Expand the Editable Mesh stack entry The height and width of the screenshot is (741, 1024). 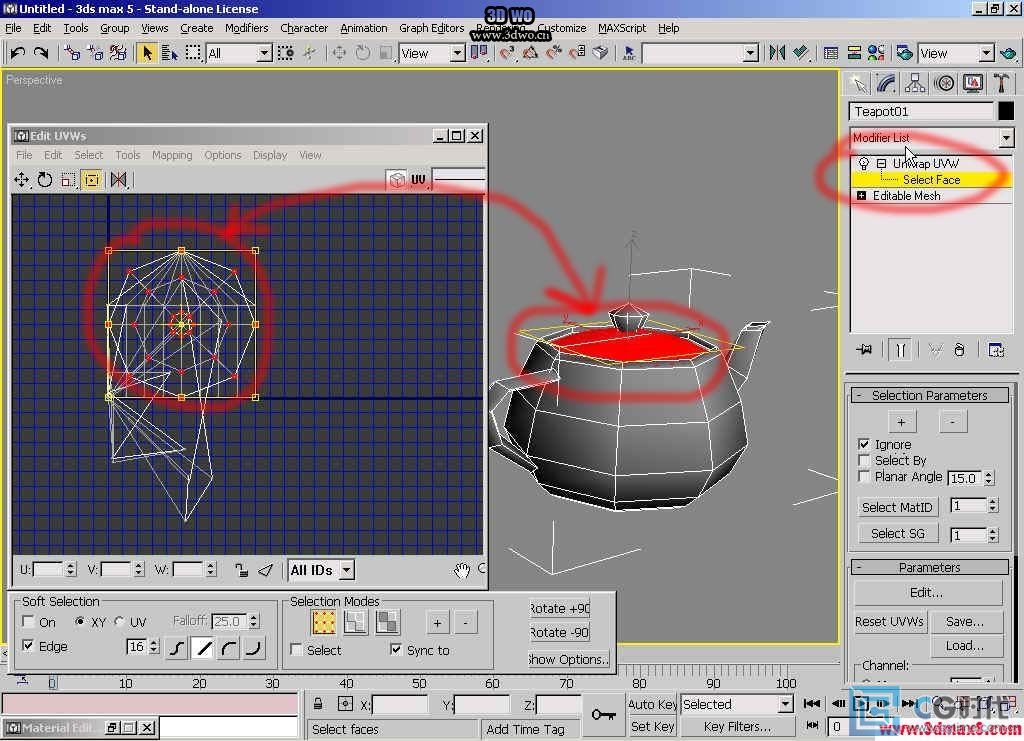click(x=861, y=196)
